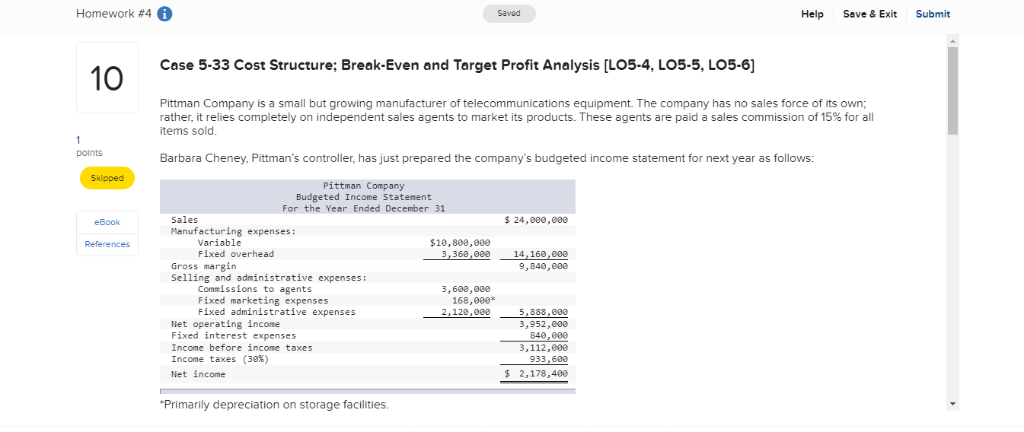Click Net operating income value 3,952,000
This screenshot has height=432, width=1024.
coord(543,324)
